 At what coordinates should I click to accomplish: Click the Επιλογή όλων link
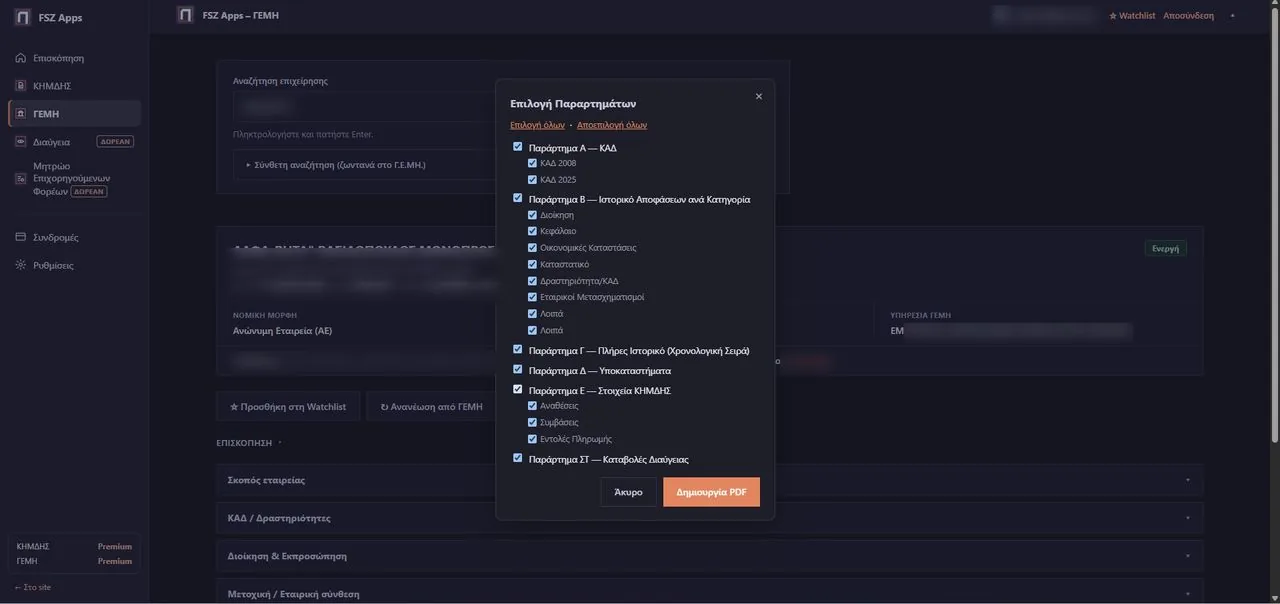click(x=538, y=125)
